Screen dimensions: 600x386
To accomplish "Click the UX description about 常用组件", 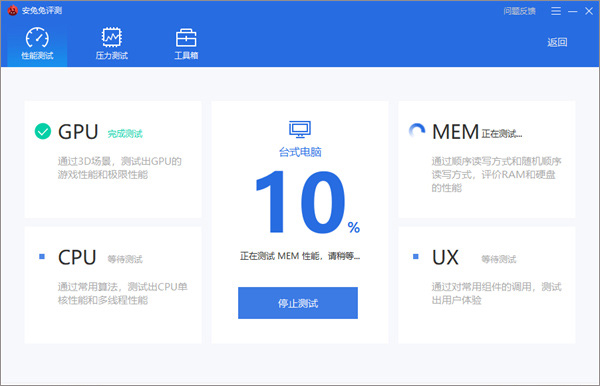I will click(x=496, y=293).
